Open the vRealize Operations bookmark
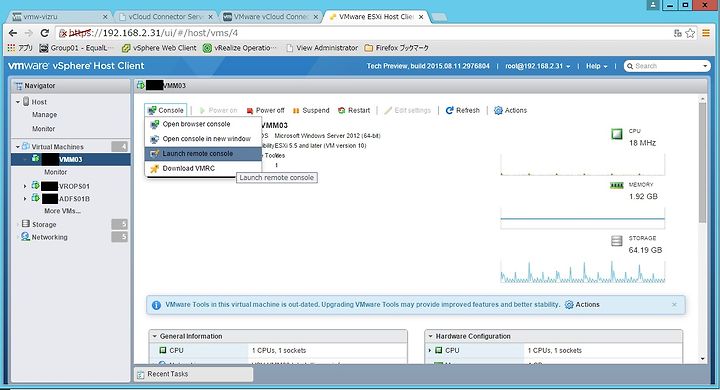720x390 pixels. point(240,48)
